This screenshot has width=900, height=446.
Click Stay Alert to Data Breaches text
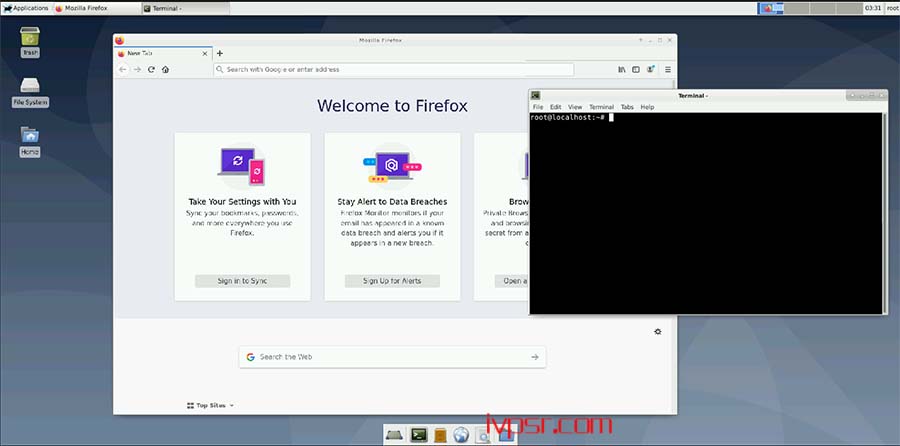pyautogui.click(x=392, y=202)
